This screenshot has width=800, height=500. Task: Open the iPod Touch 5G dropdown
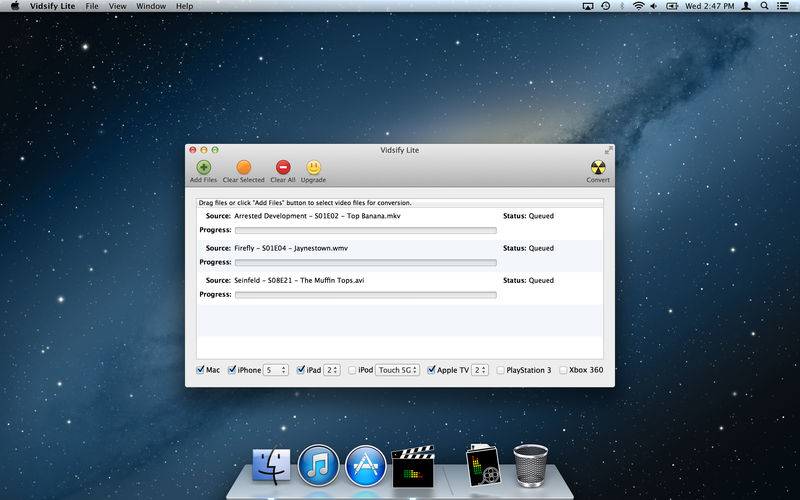pos(397,370)
